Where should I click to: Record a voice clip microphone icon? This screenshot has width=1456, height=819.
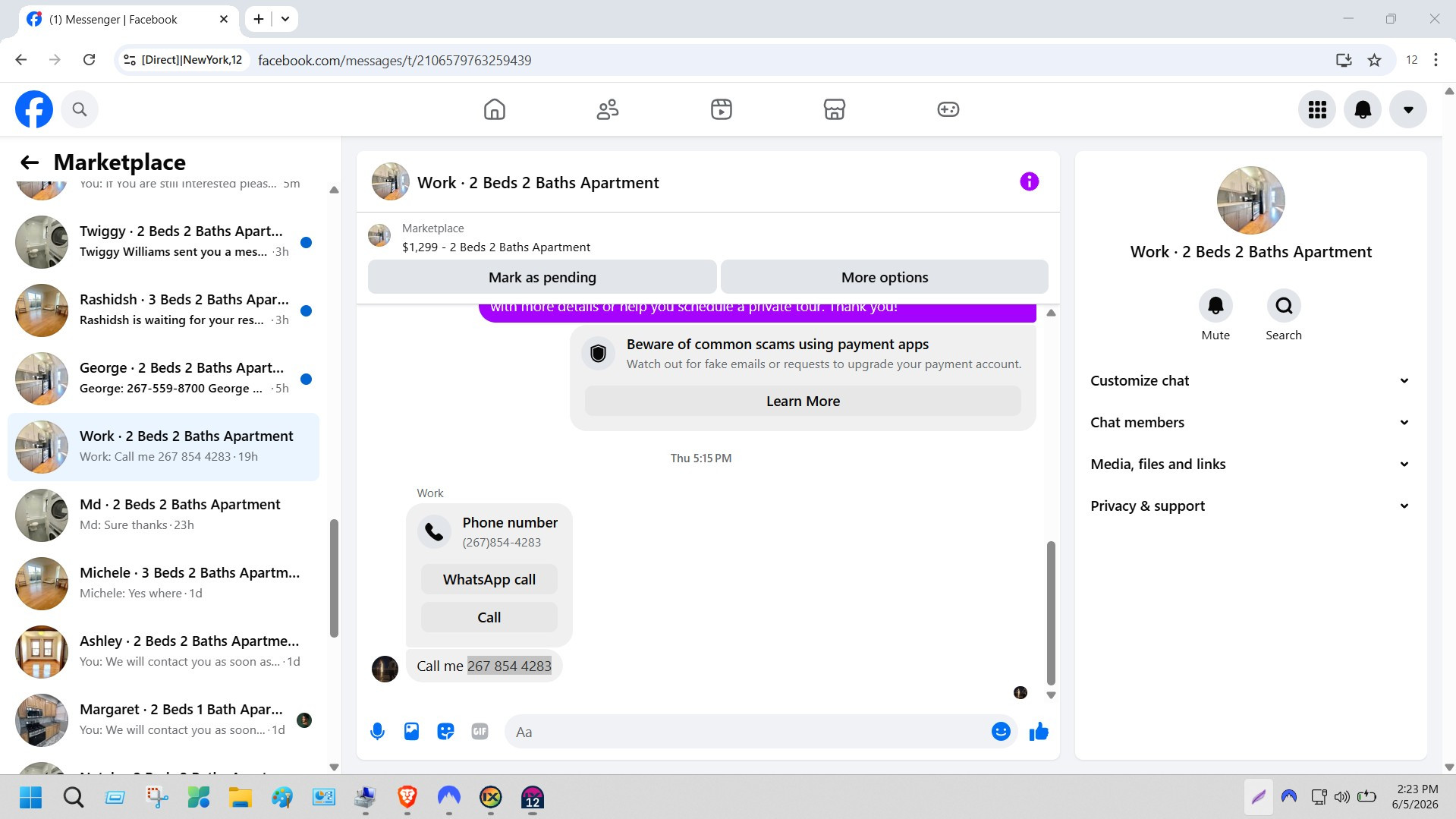click(377, 732)
